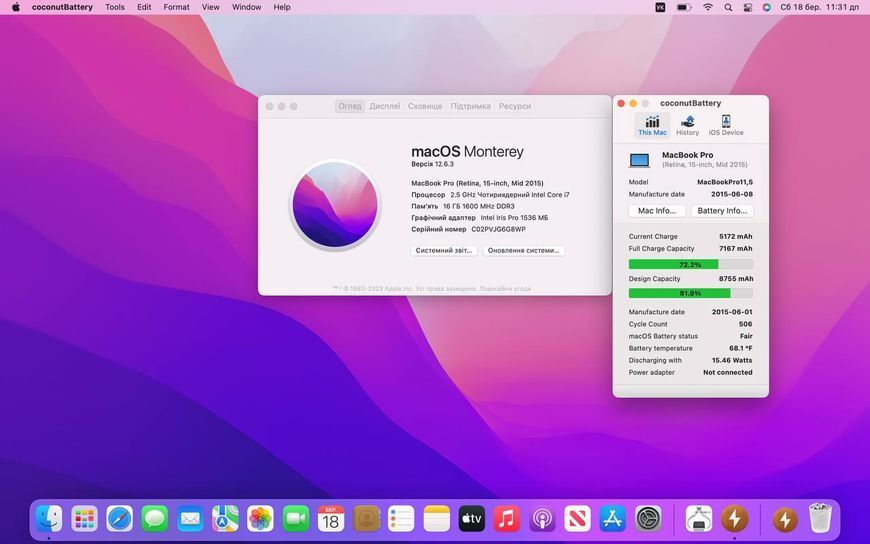Open the Ліцензійна угода link
The height and width of the screenshot is (544, 870).
[505, 289]
